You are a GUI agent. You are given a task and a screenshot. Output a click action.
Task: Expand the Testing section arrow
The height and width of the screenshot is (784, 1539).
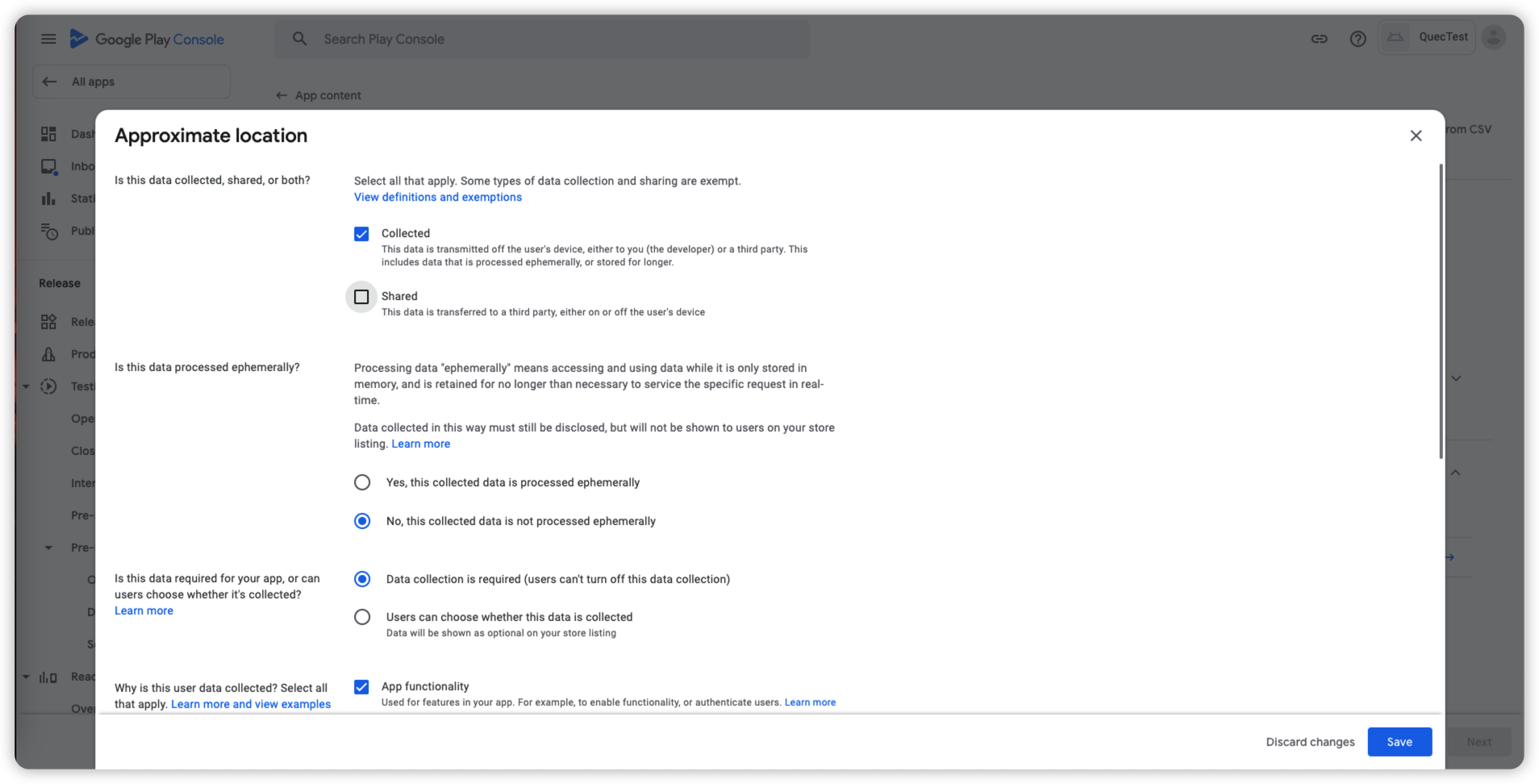click(x=26, y=386)
